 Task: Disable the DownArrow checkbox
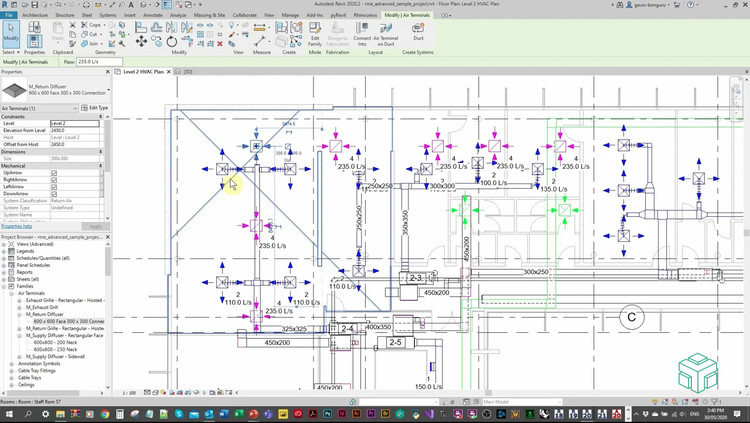coord(54,194)
